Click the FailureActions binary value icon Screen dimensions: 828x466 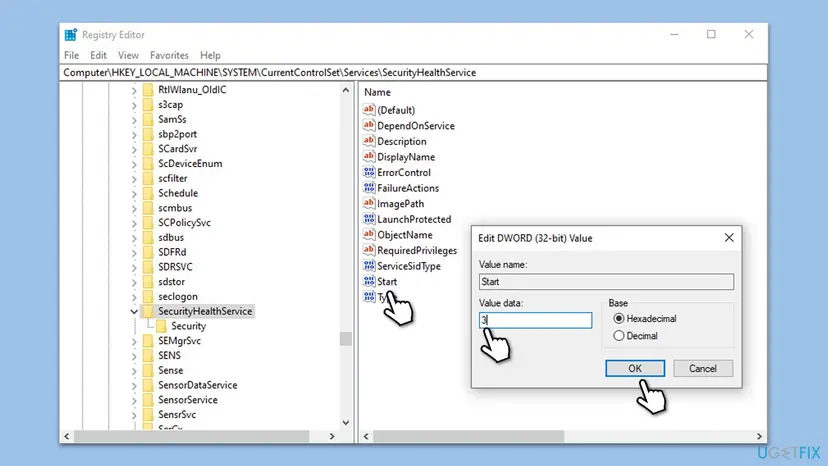pyautogui.click(x=369, y=188)
